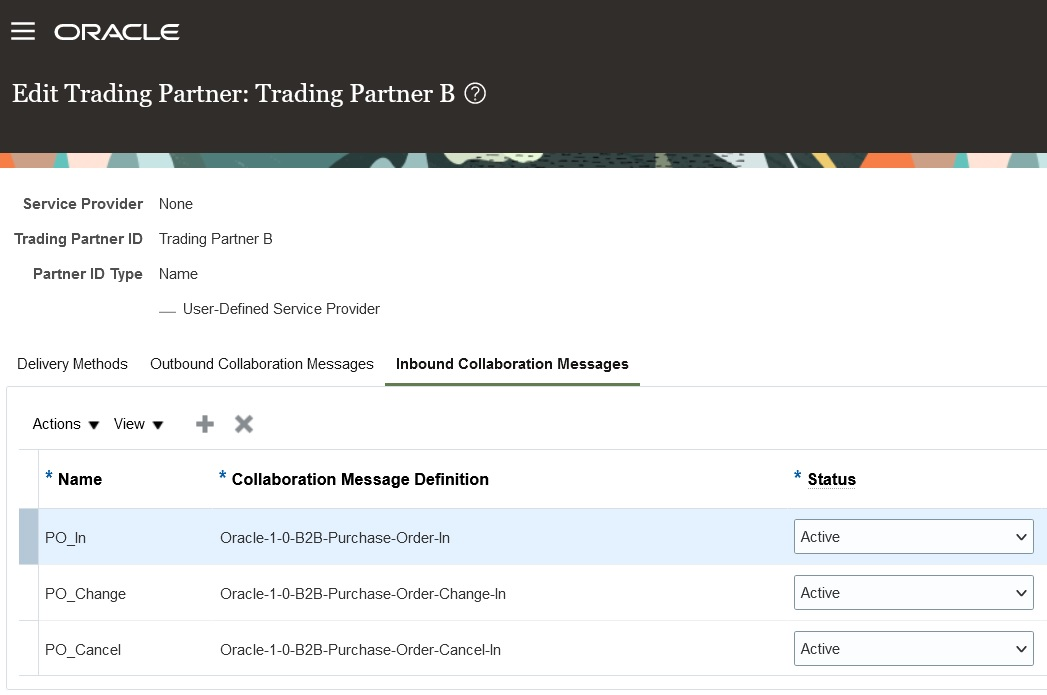
Task: Switch to the Delivery Methods tab
Action: pyautogui.click(x=71, y=364)
